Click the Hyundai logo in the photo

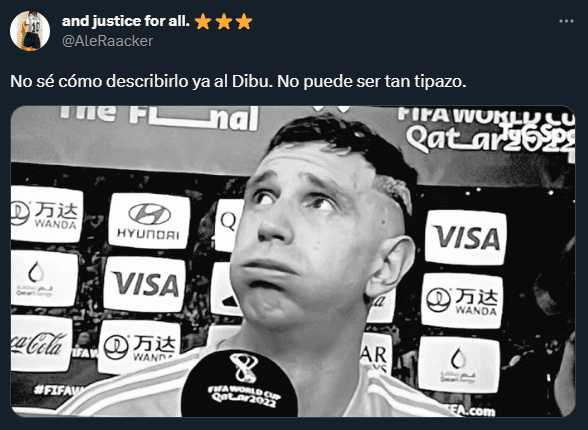[149, 221]
